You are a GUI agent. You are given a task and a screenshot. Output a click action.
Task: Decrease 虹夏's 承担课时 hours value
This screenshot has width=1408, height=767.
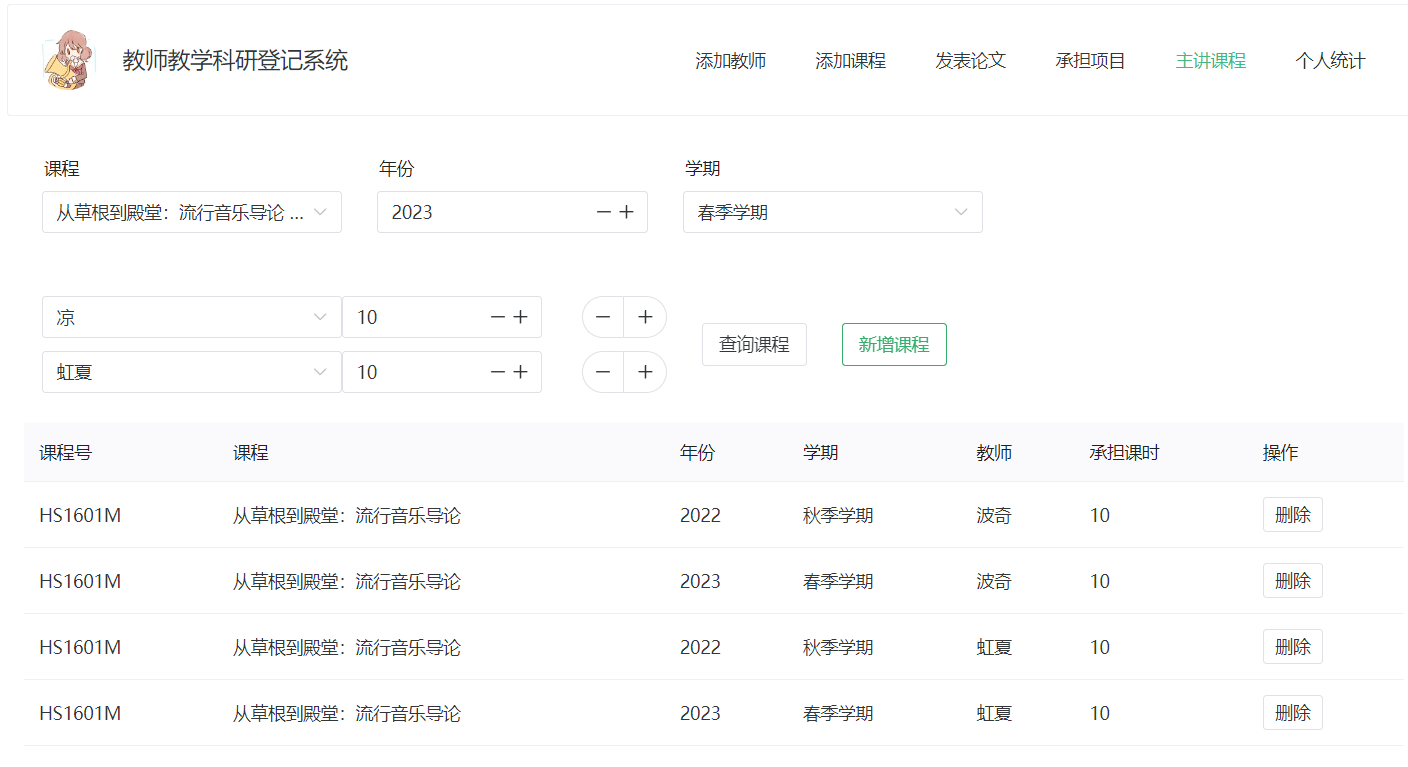coord(497,372)
